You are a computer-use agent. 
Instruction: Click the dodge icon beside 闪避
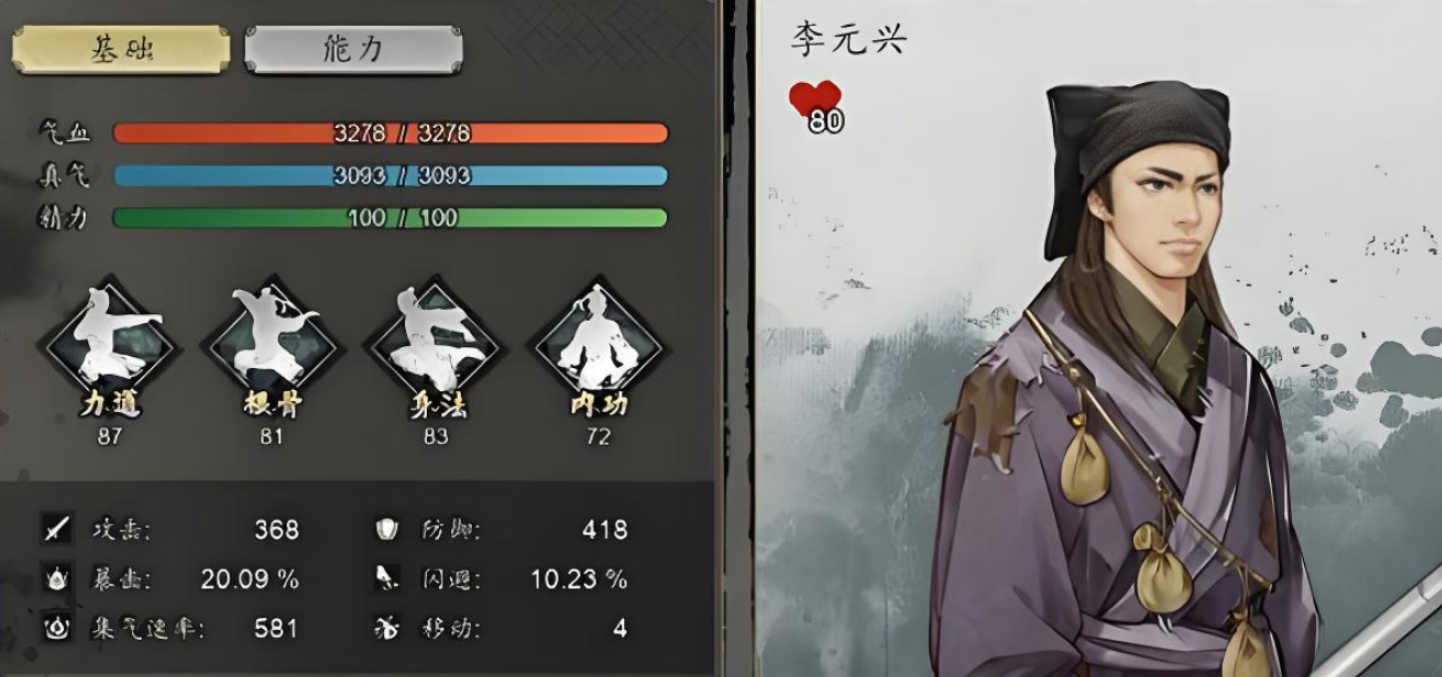[x=386, y=579]
